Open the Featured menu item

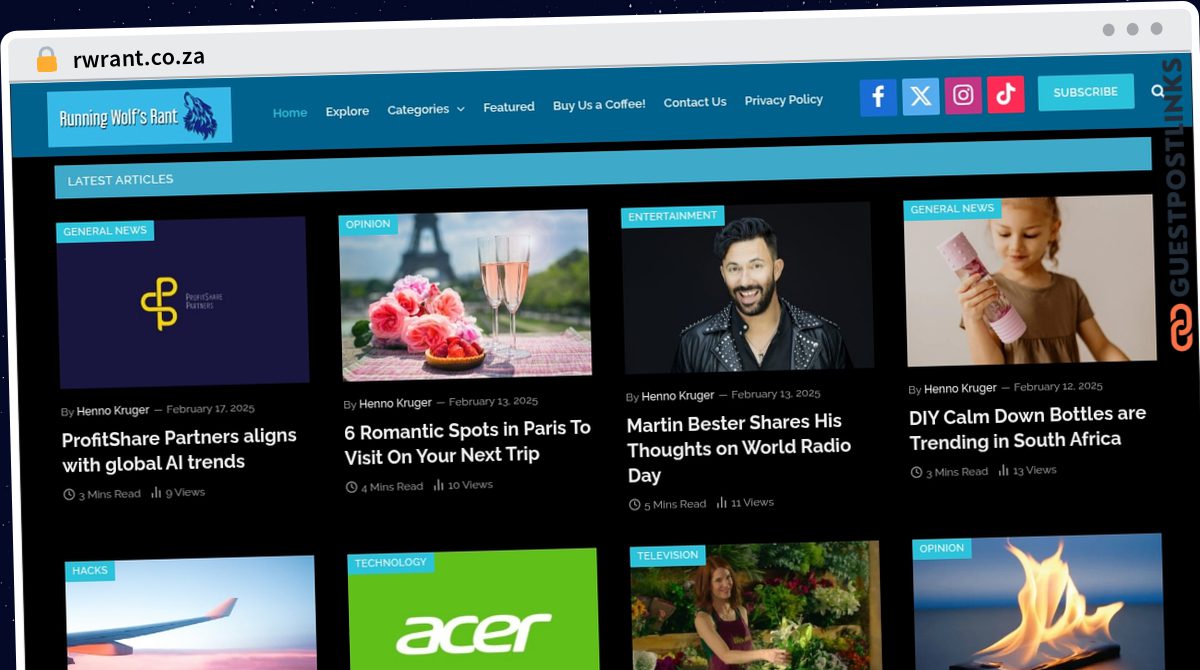click(509, 107)
